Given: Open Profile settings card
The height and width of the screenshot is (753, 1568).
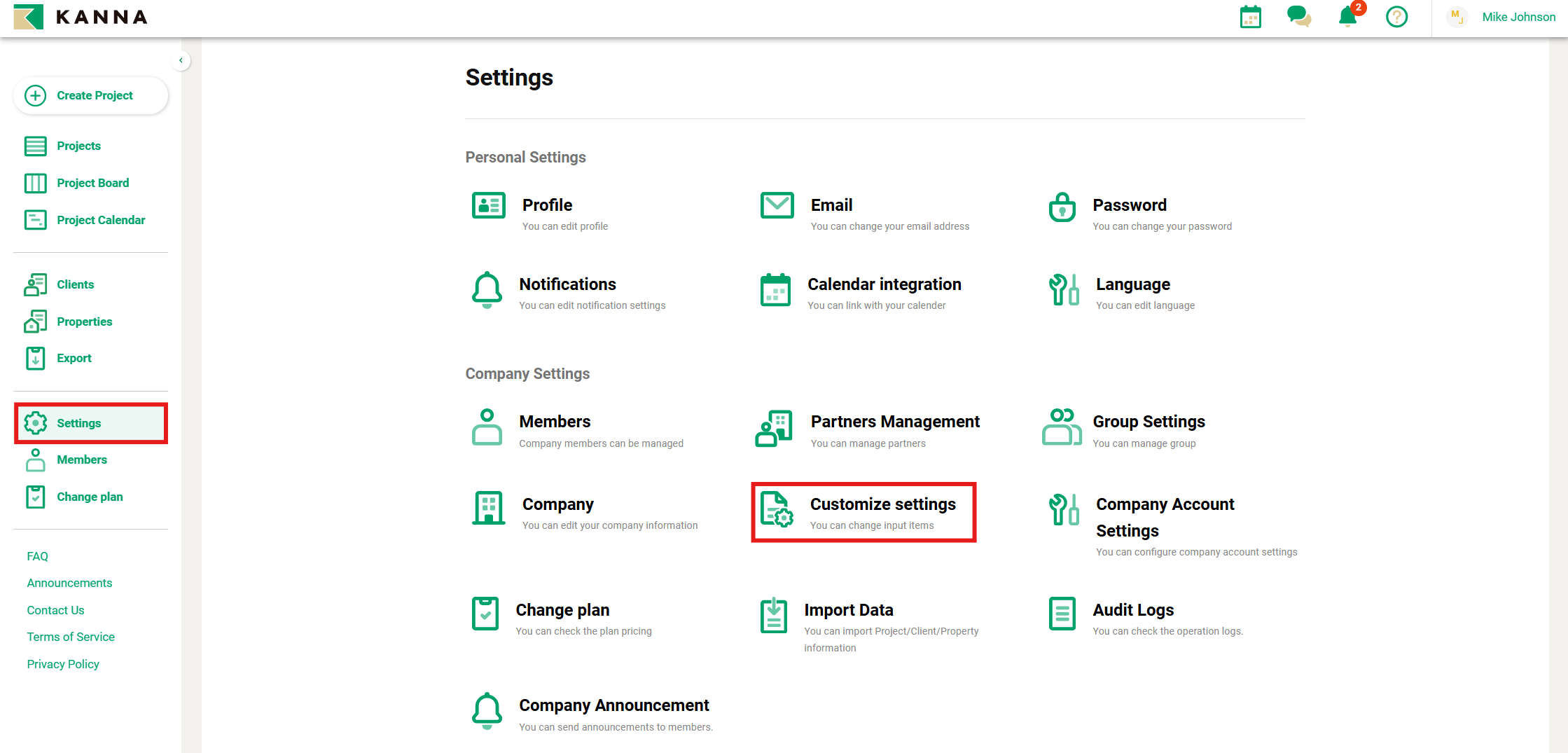Looking at the screenshot, I should 547,205.
